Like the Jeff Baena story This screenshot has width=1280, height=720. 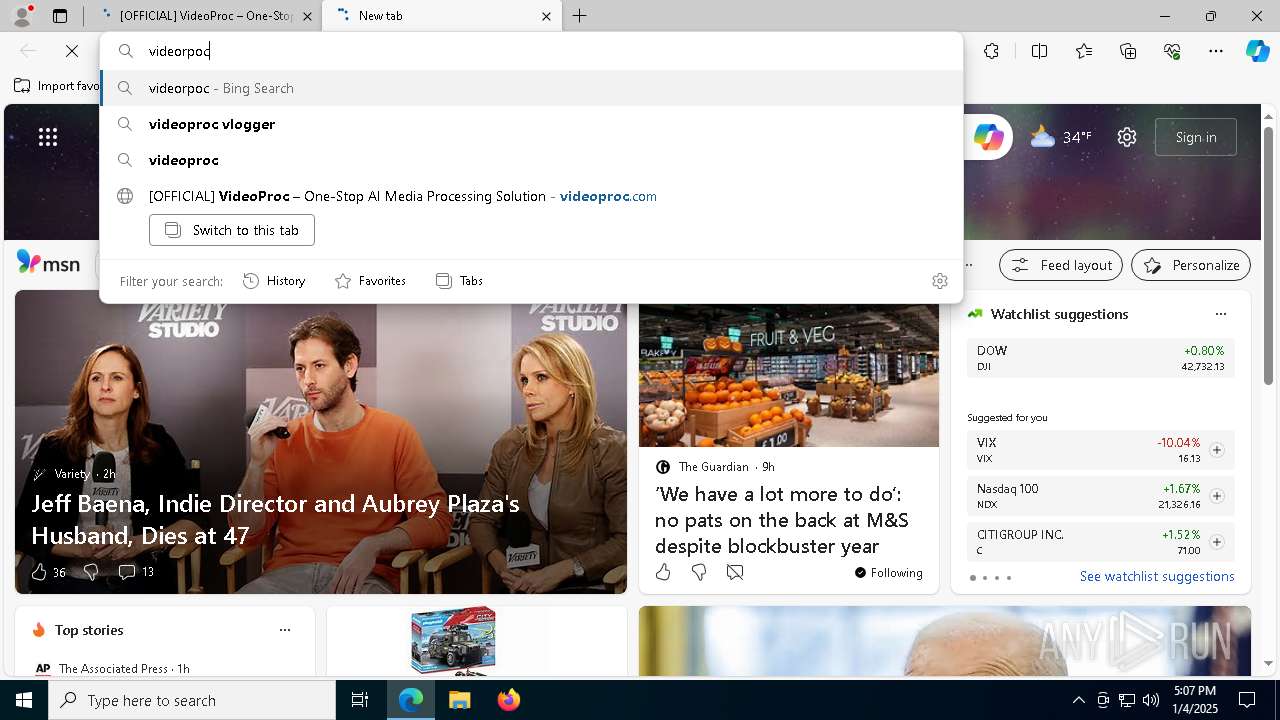39,572
